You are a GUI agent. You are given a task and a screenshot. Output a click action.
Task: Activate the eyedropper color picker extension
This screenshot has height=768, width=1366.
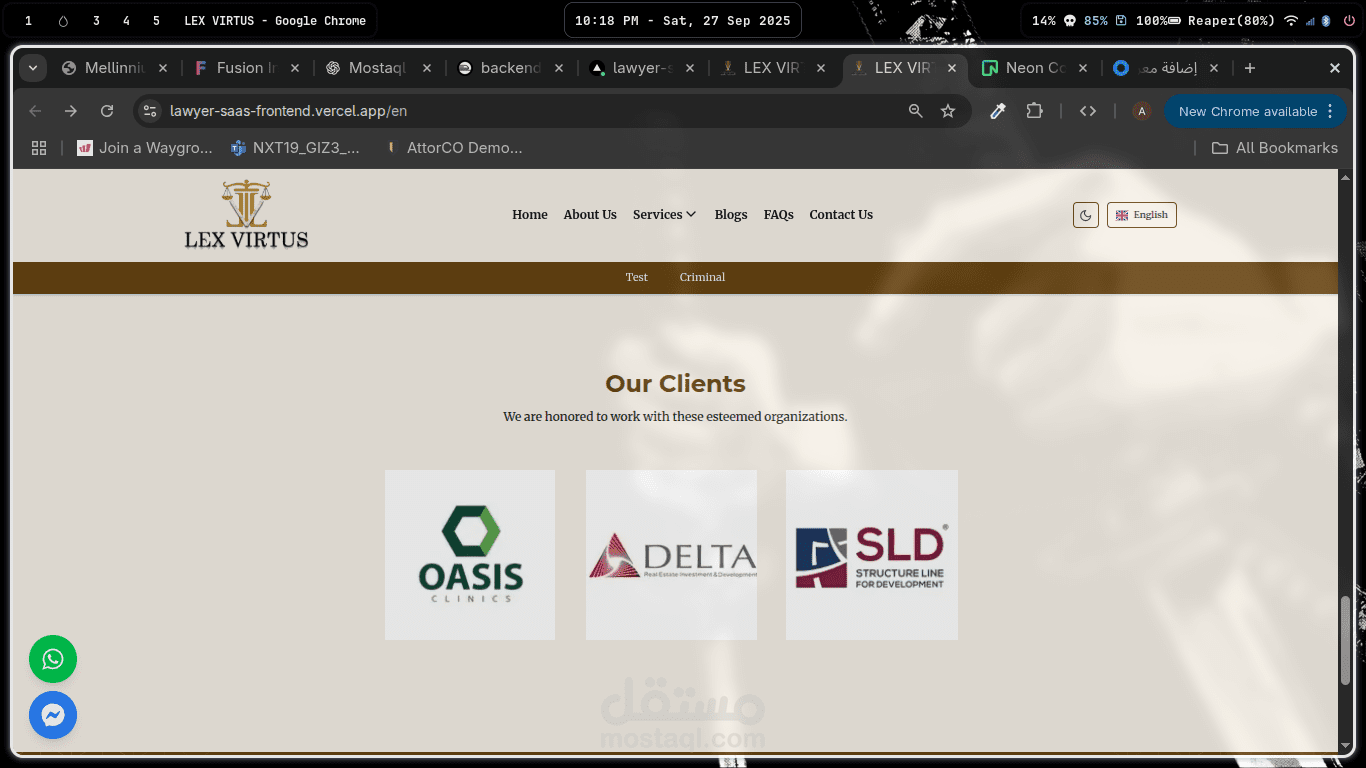pos(997,111)
